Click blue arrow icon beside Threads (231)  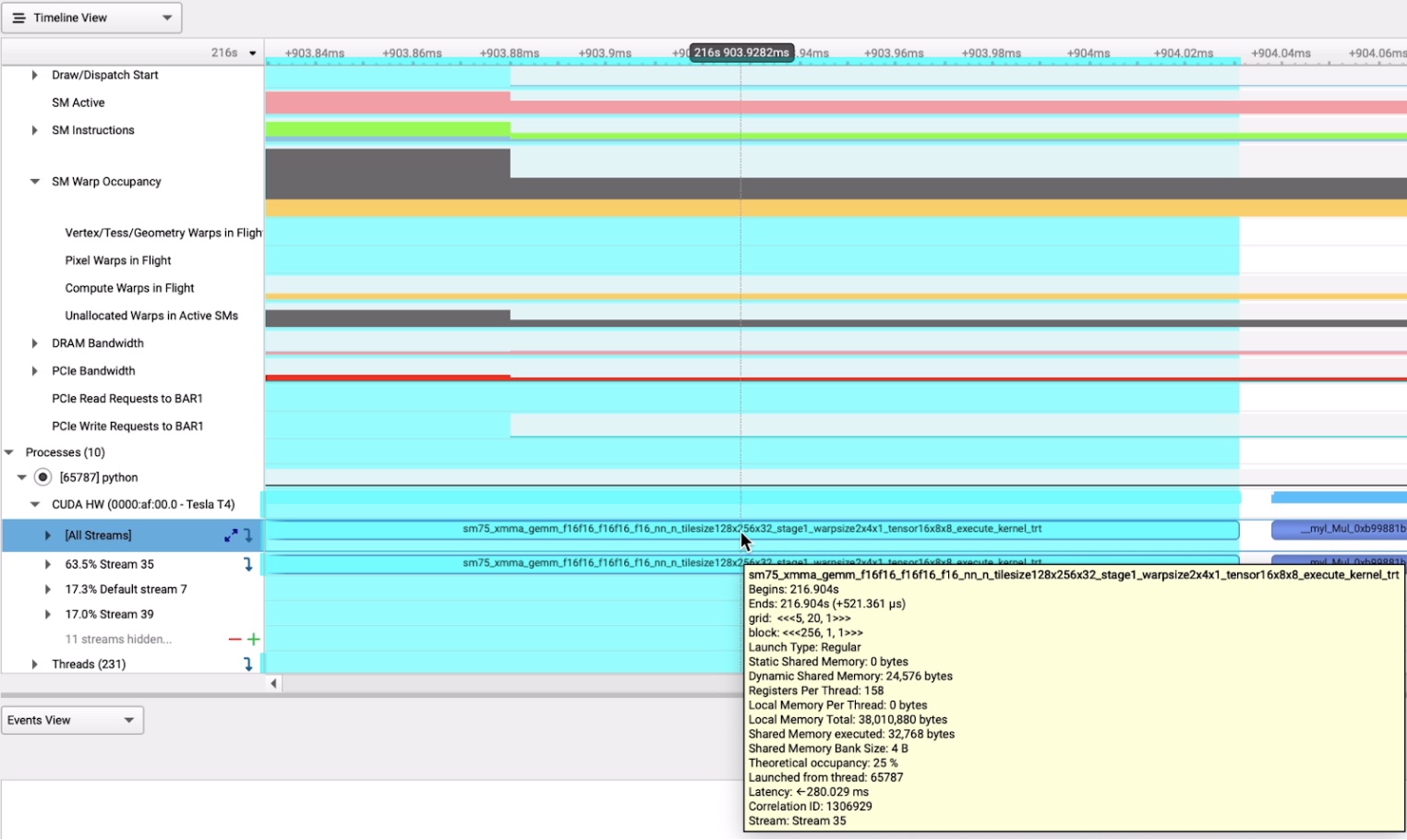point(247,664)
